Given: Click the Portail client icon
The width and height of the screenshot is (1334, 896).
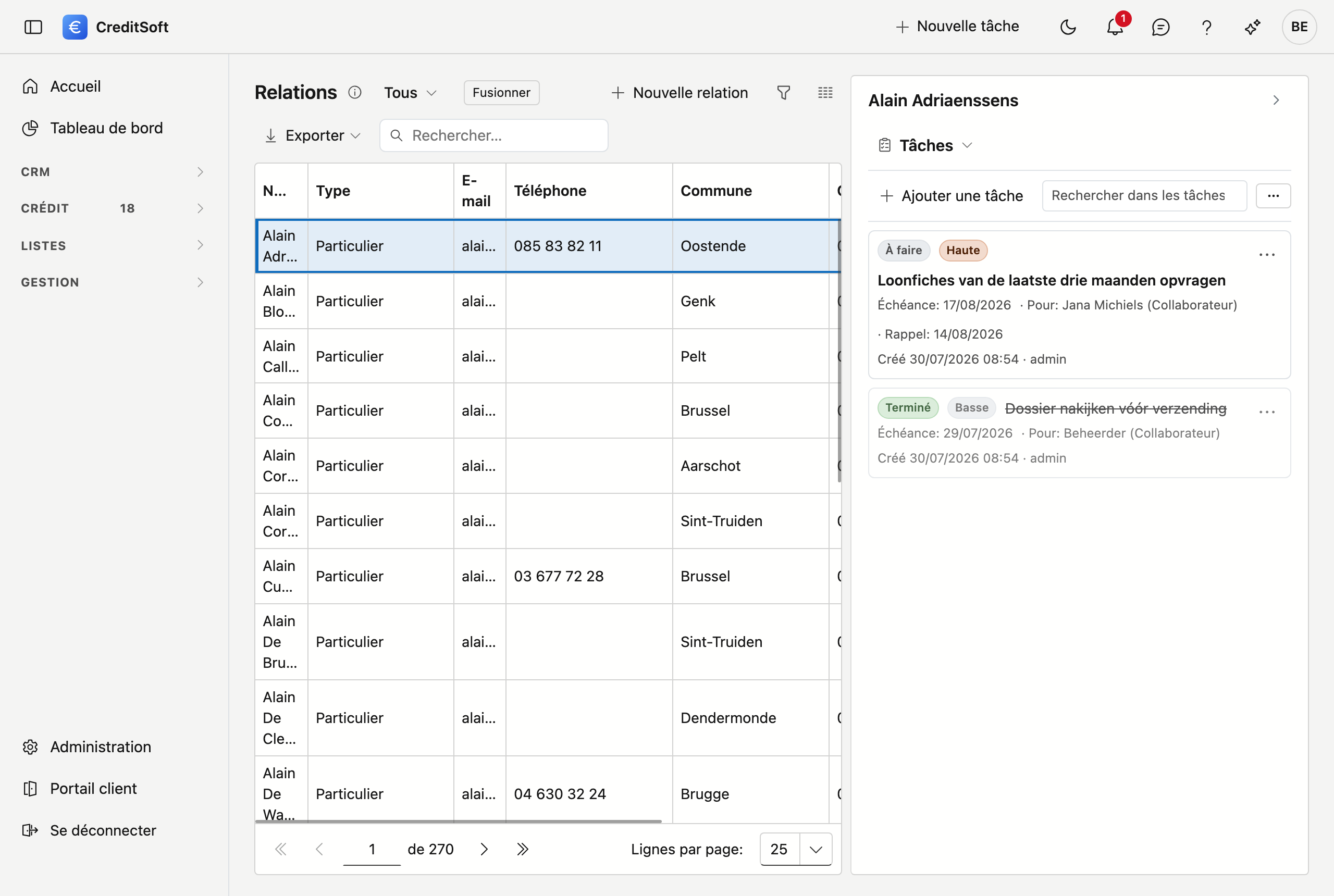Looking at the screenshot, I should (x=30, y=789).
